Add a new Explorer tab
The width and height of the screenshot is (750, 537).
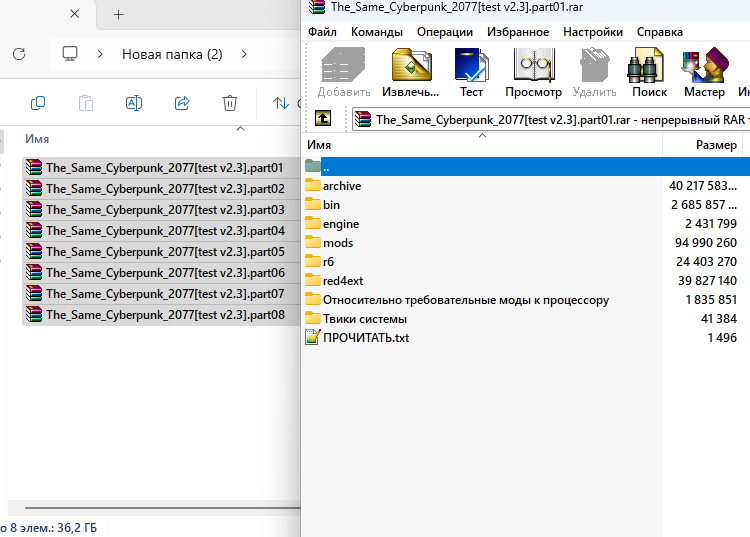click(x=119, y=15)
